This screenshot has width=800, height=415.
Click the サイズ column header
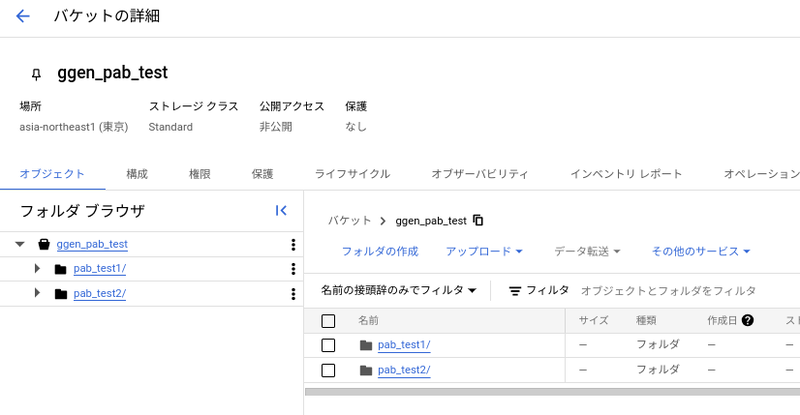coord(593,320)
